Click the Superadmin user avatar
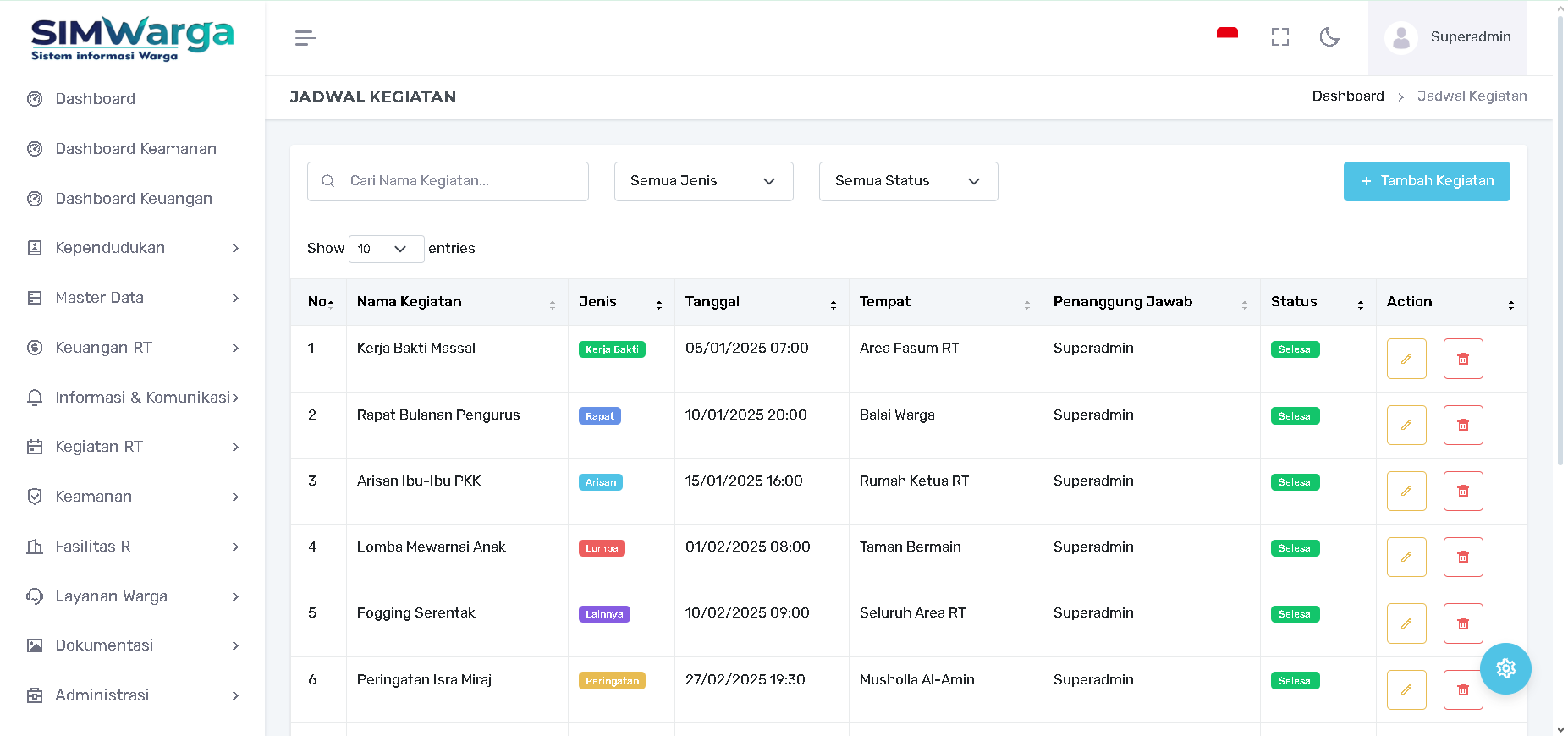 click(x=1401, y=38)
